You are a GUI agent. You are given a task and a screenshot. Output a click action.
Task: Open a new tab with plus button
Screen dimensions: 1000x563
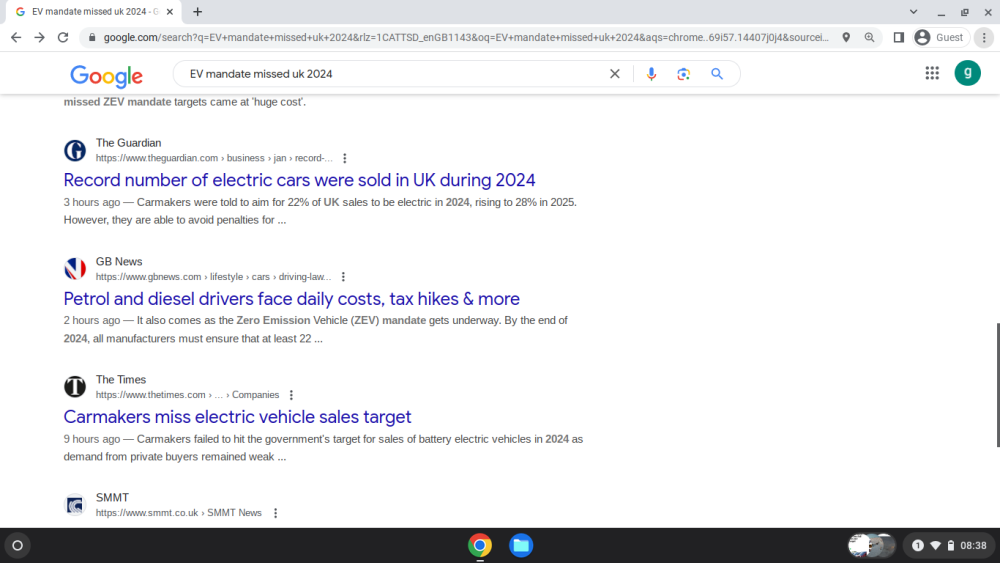[x=198, y=11]
